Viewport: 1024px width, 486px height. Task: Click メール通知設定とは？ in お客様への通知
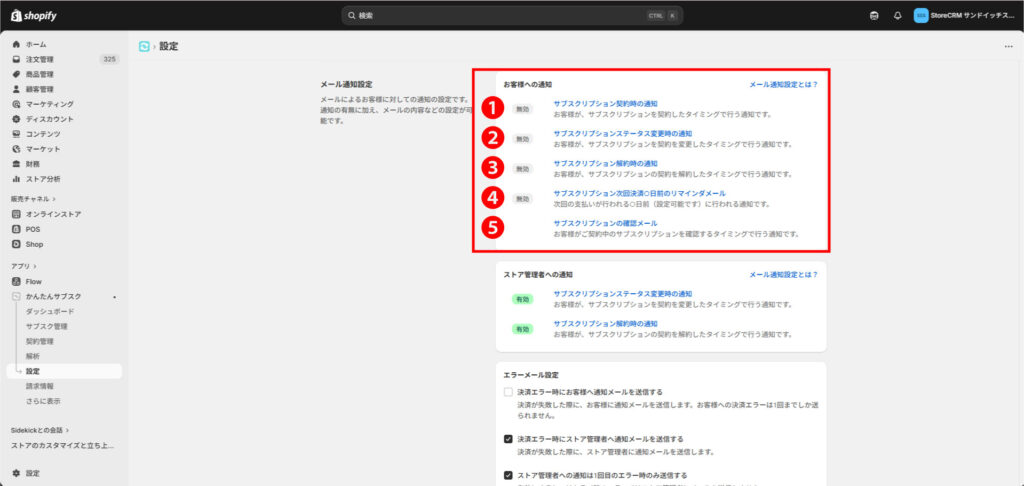(783, 85)
